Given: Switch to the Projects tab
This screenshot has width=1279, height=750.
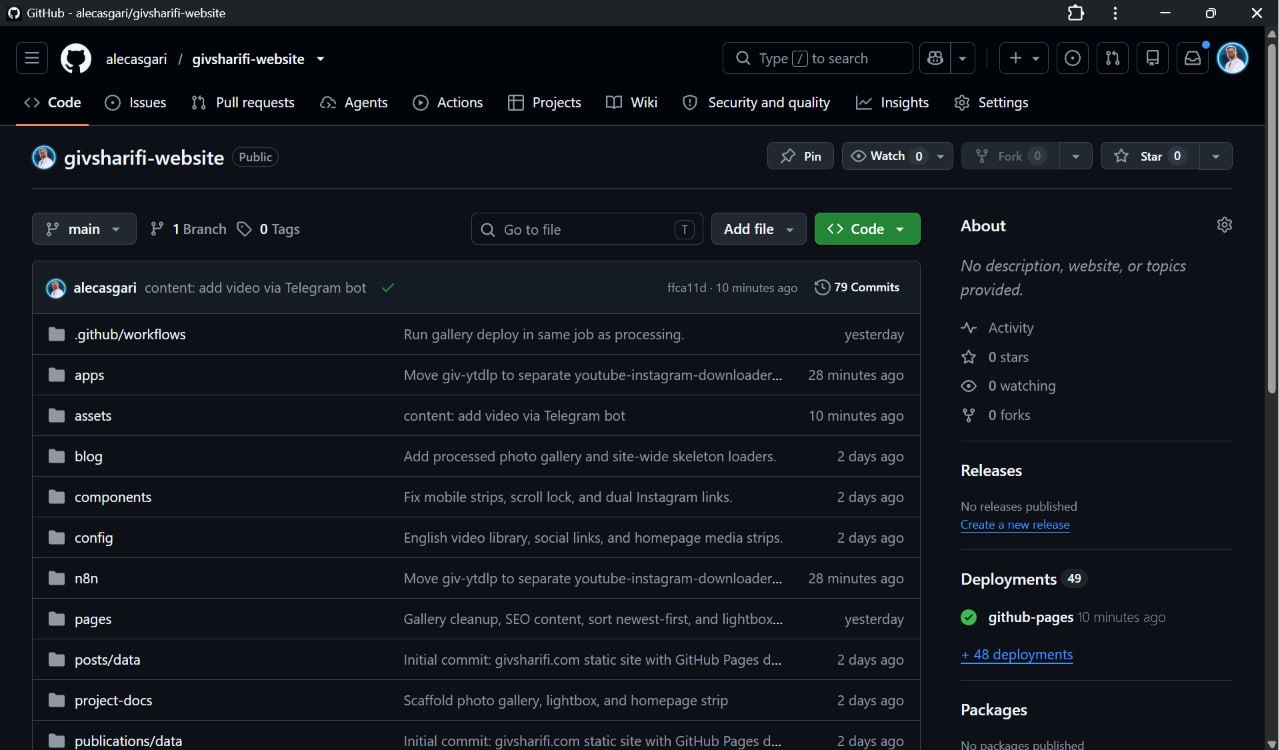Looking at the screenshot, I should click(545, 102).
